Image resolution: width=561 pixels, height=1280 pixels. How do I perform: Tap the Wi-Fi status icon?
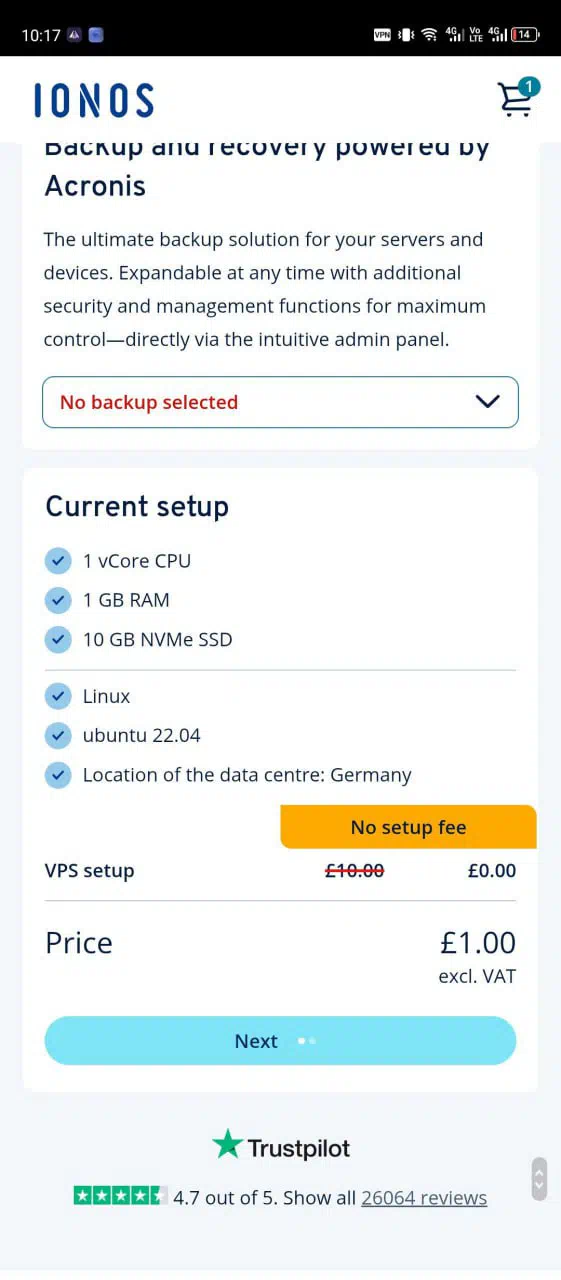pyautogui.click(x=429, y=35)
